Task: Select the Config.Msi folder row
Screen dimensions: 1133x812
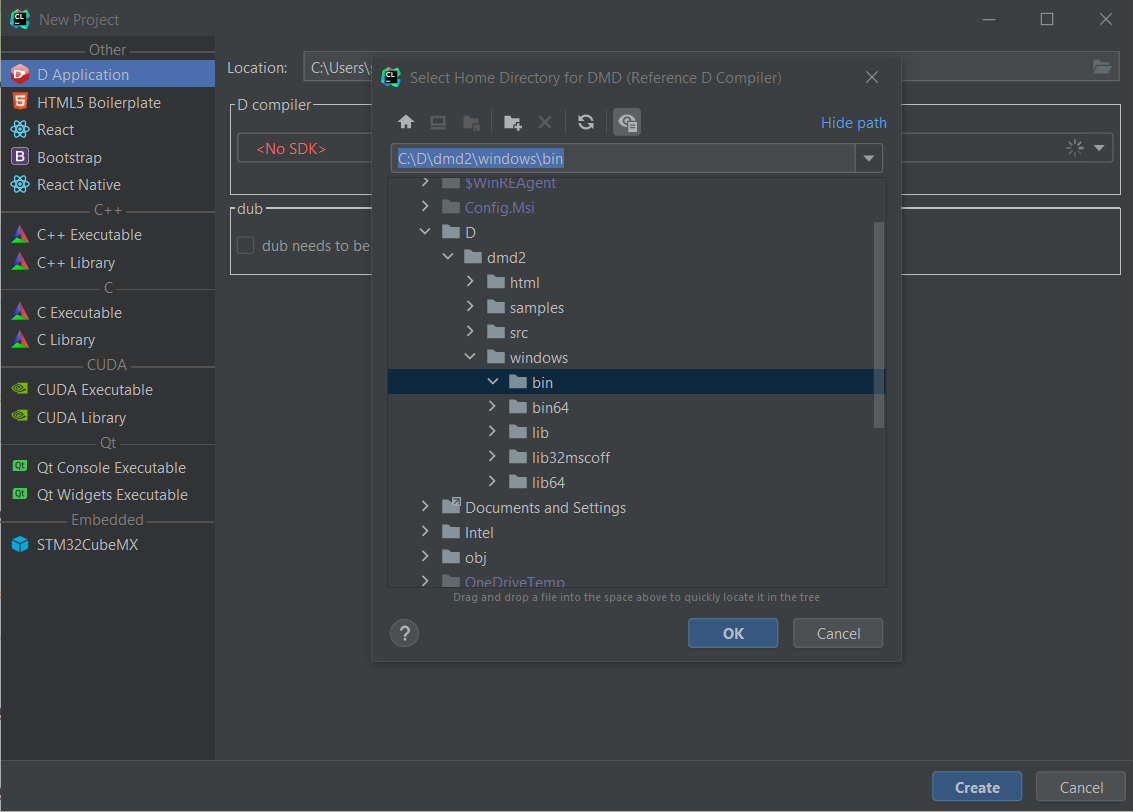Action: click(636, 207)
